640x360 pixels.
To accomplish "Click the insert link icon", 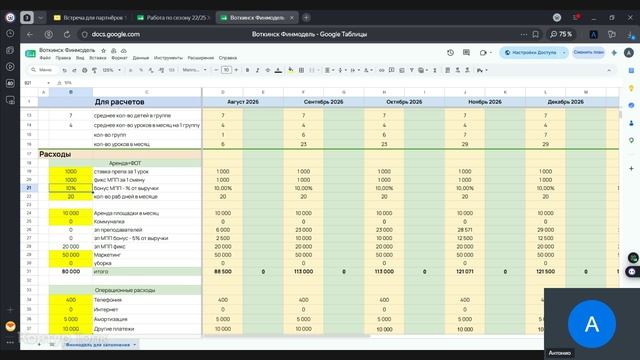I will coord(381,70).
